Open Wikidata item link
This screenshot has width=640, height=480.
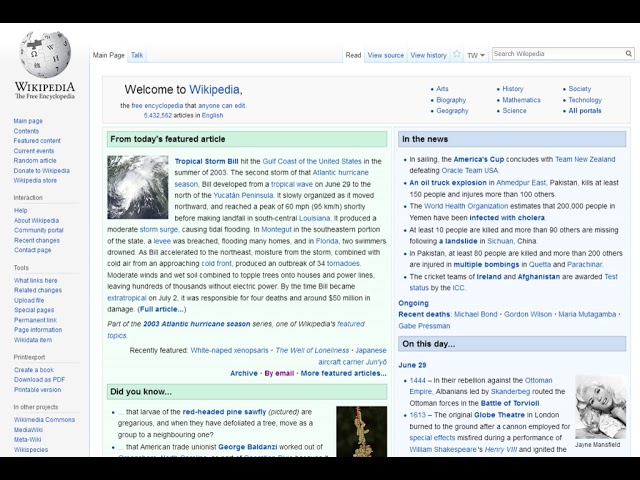(x=33, y=340)
